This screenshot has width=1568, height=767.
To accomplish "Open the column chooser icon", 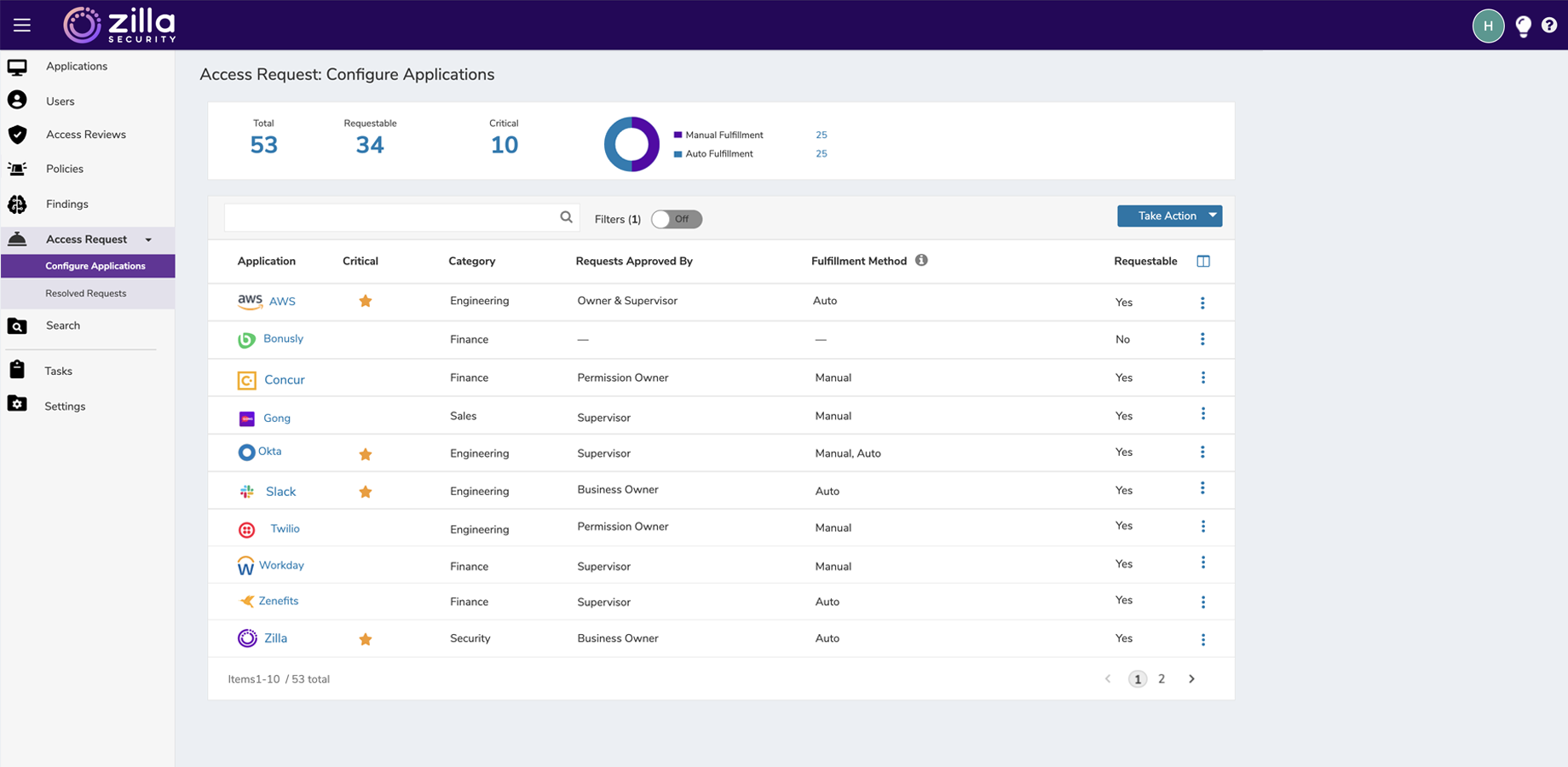I will [x=1203, y=261].
